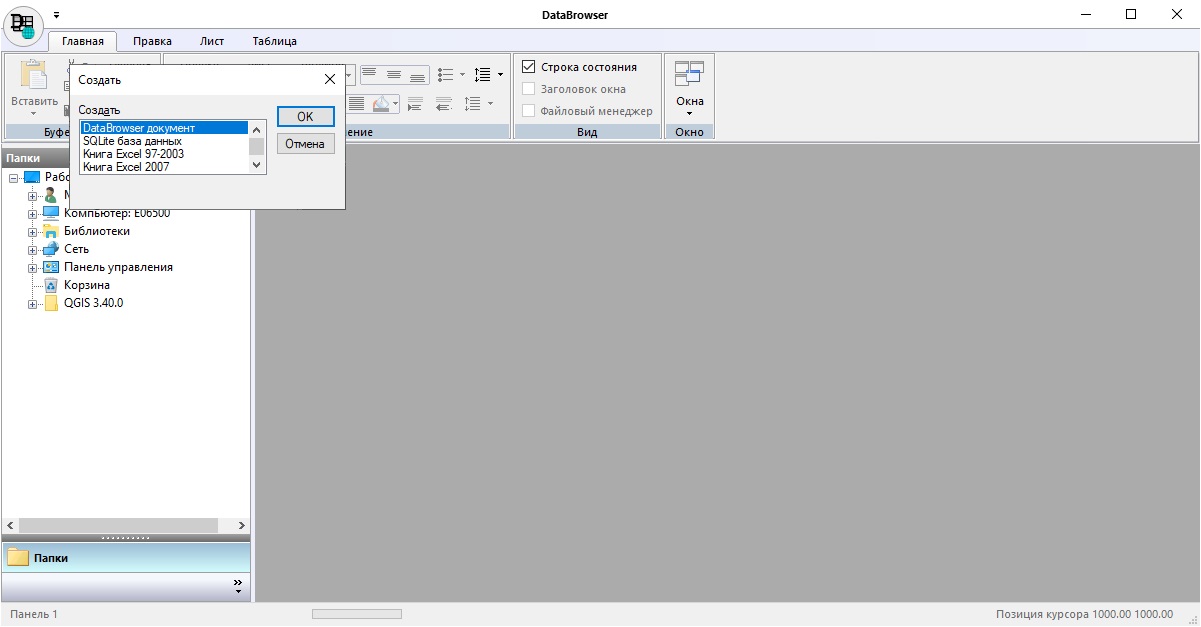Toggle the Строка состояния checkbox
This screenshot has height=627, width=1201.
pyautogui.click(x=529, y=67)
